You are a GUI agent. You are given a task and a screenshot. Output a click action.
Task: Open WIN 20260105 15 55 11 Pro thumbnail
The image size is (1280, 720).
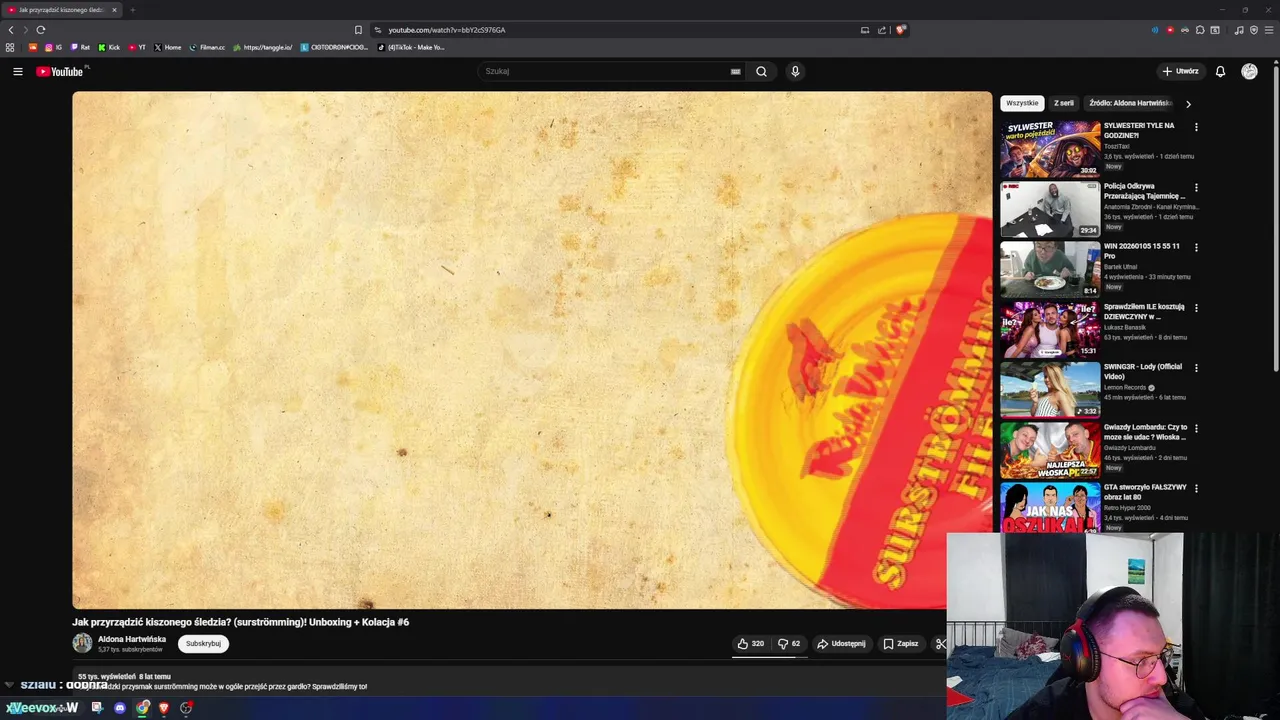pyautogui.click(x=1050, y=269)
